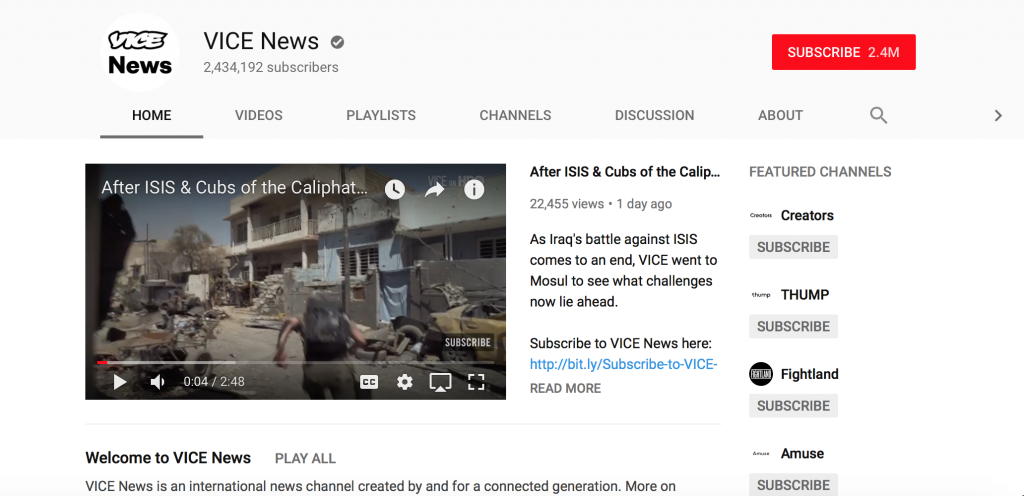Screen dimensions: 1024x496
Task: Subscribe to VICE News red button
Action: (843, 52)
